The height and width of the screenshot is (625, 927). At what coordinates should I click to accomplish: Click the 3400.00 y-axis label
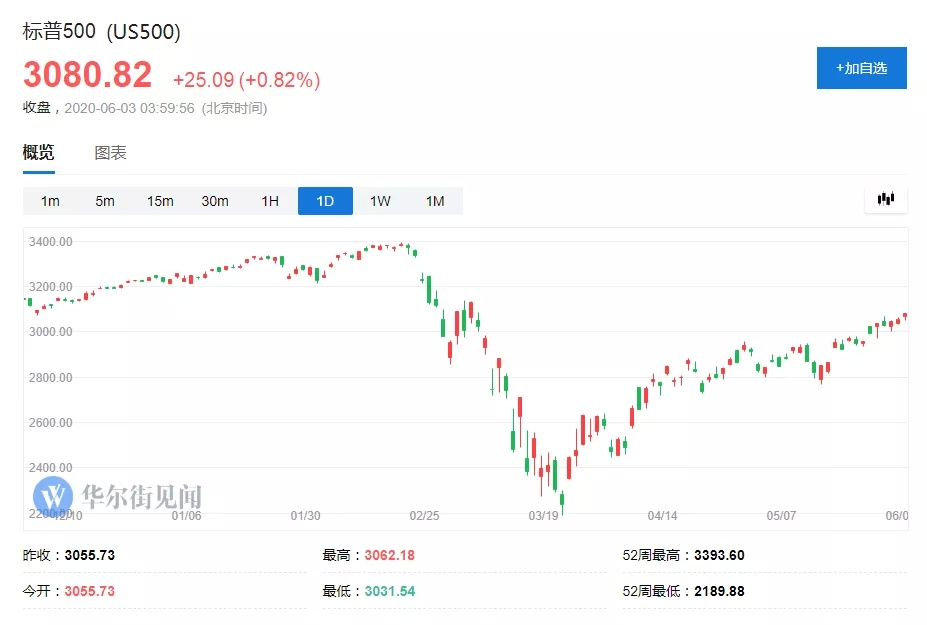[51, 242]
